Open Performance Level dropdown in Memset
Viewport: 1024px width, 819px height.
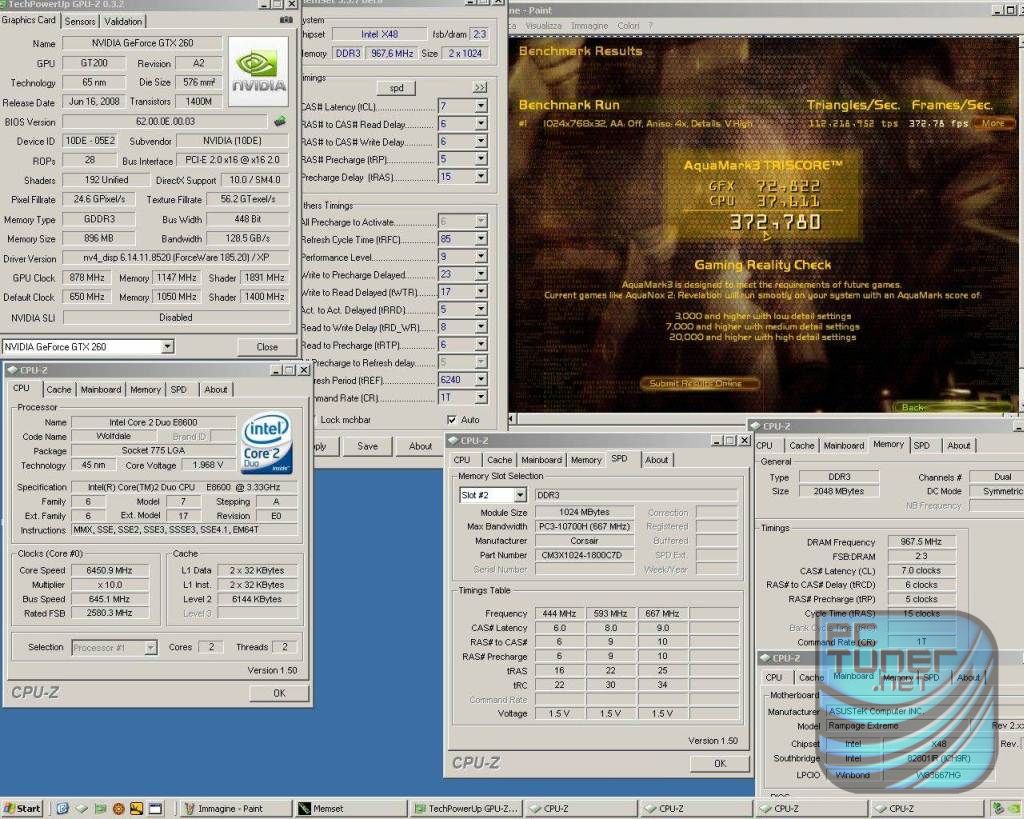pos(481,257)
